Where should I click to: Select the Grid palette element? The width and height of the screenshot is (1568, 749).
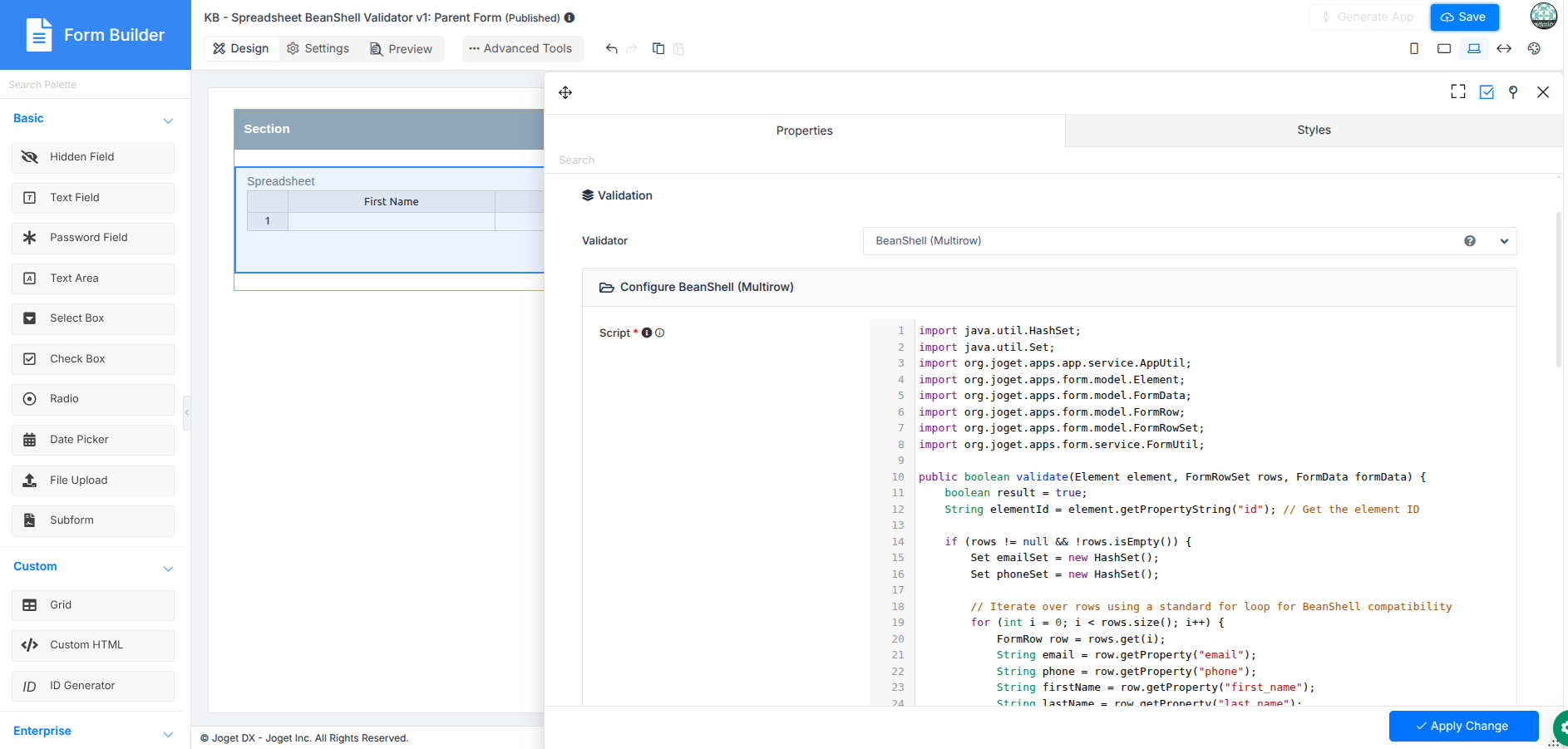93,605
